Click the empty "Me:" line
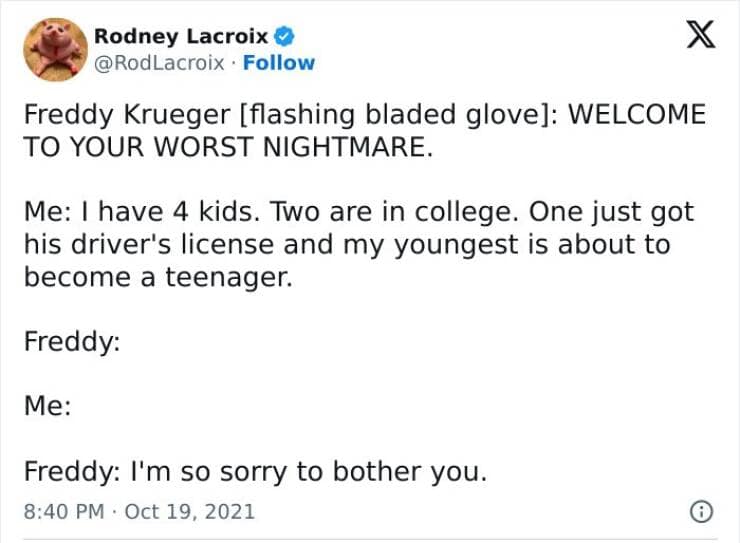This screenshot has width=740, height=543. pos(48,407)
